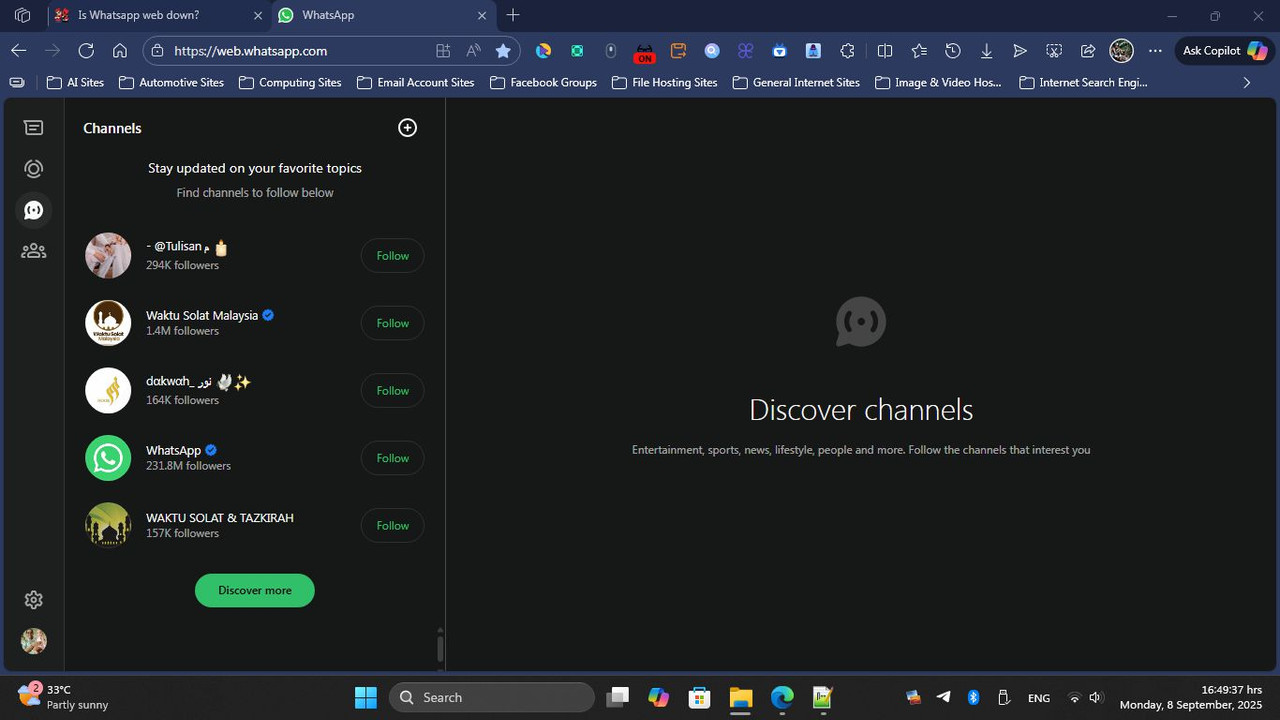The image size is (1280, 720).
Task: Go to the browser home page
Action: 120,50
